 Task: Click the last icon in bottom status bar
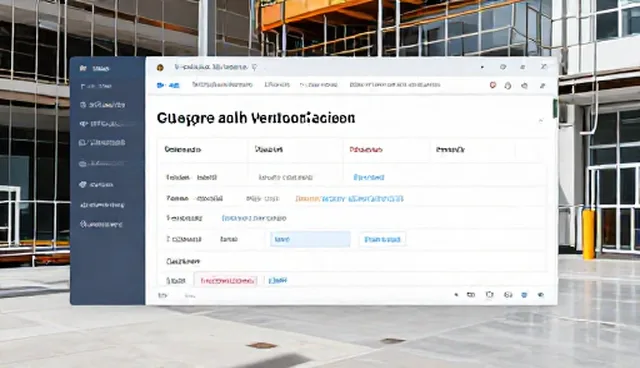(541, 295)
